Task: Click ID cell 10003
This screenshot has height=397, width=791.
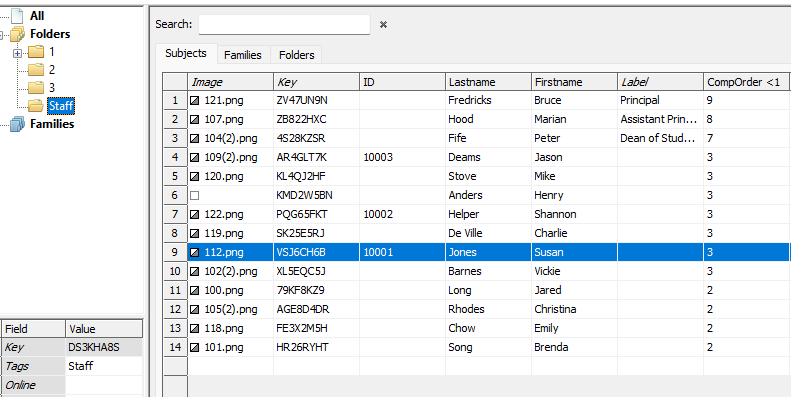Action: pyautogui.click(x=403, y=157)
